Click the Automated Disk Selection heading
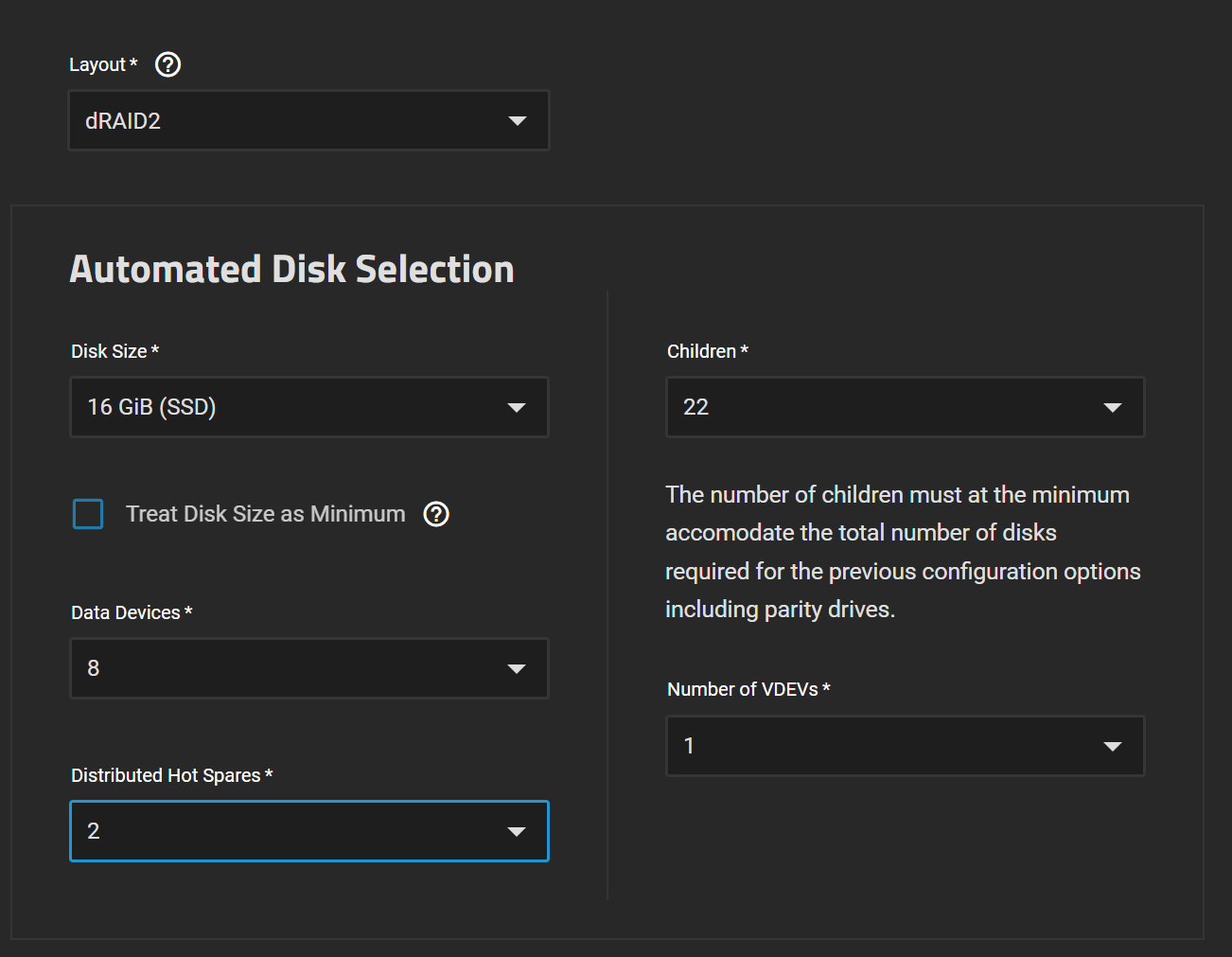Screen dimensions: 1232x957 (292, 269)
